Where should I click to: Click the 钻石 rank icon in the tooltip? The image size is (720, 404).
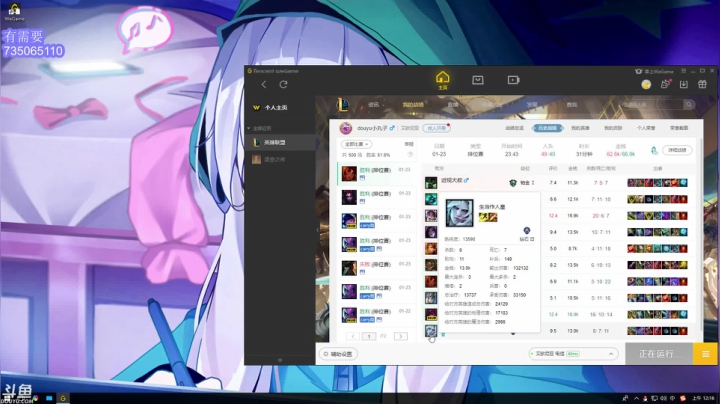click(527, 230)
